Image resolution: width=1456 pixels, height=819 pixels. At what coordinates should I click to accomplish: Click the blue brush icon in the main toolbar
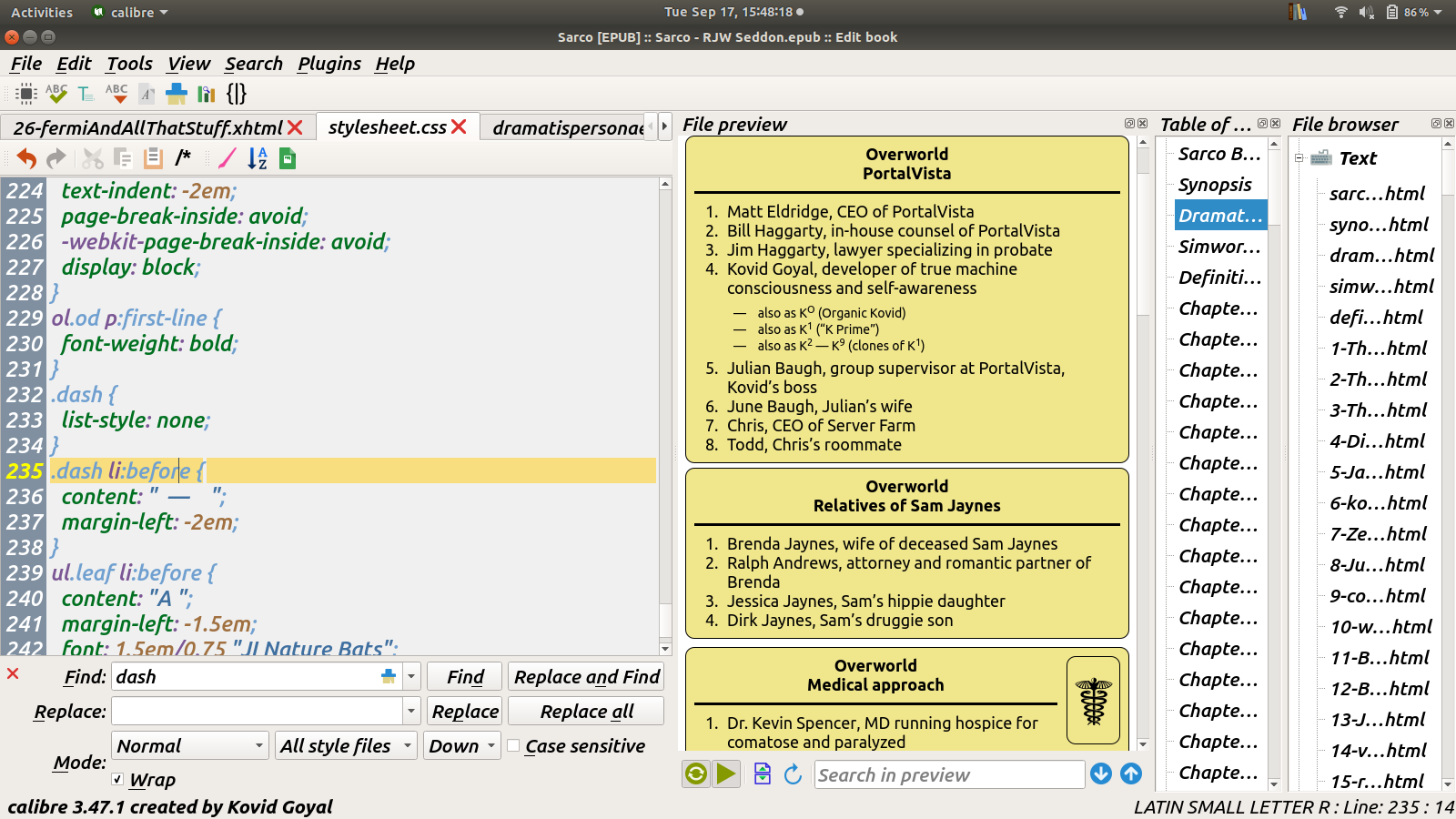coord(177,94)
